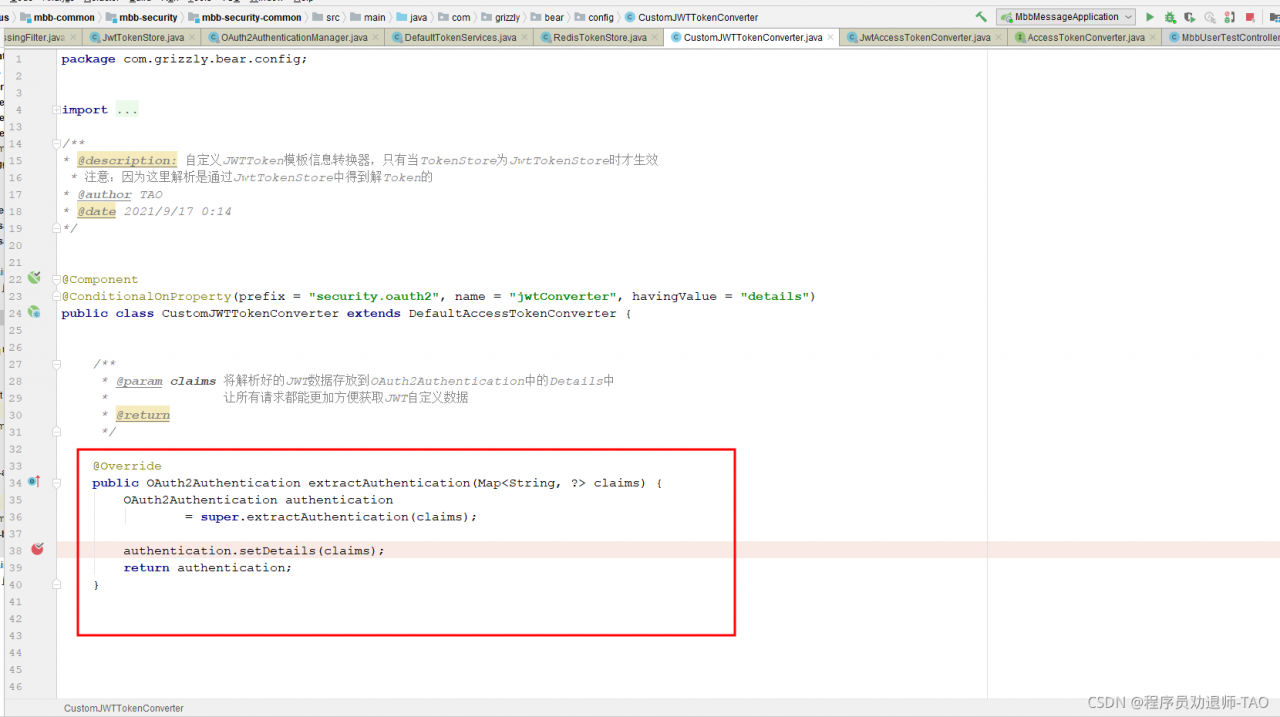Click the @ConditionalOnProperty annotation
This screenshot has width=1280, height=717.
tap(146, 296)
